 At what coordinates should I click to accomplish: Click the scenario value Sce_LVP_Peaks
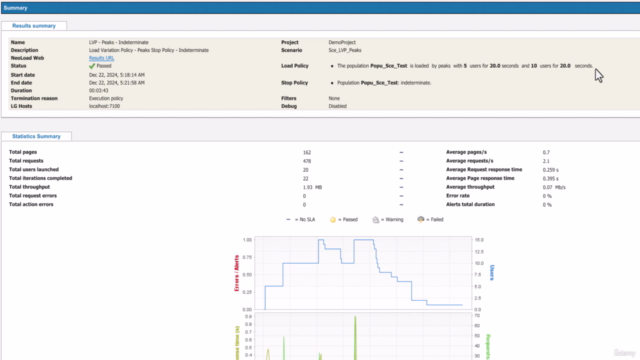(345, 50)
